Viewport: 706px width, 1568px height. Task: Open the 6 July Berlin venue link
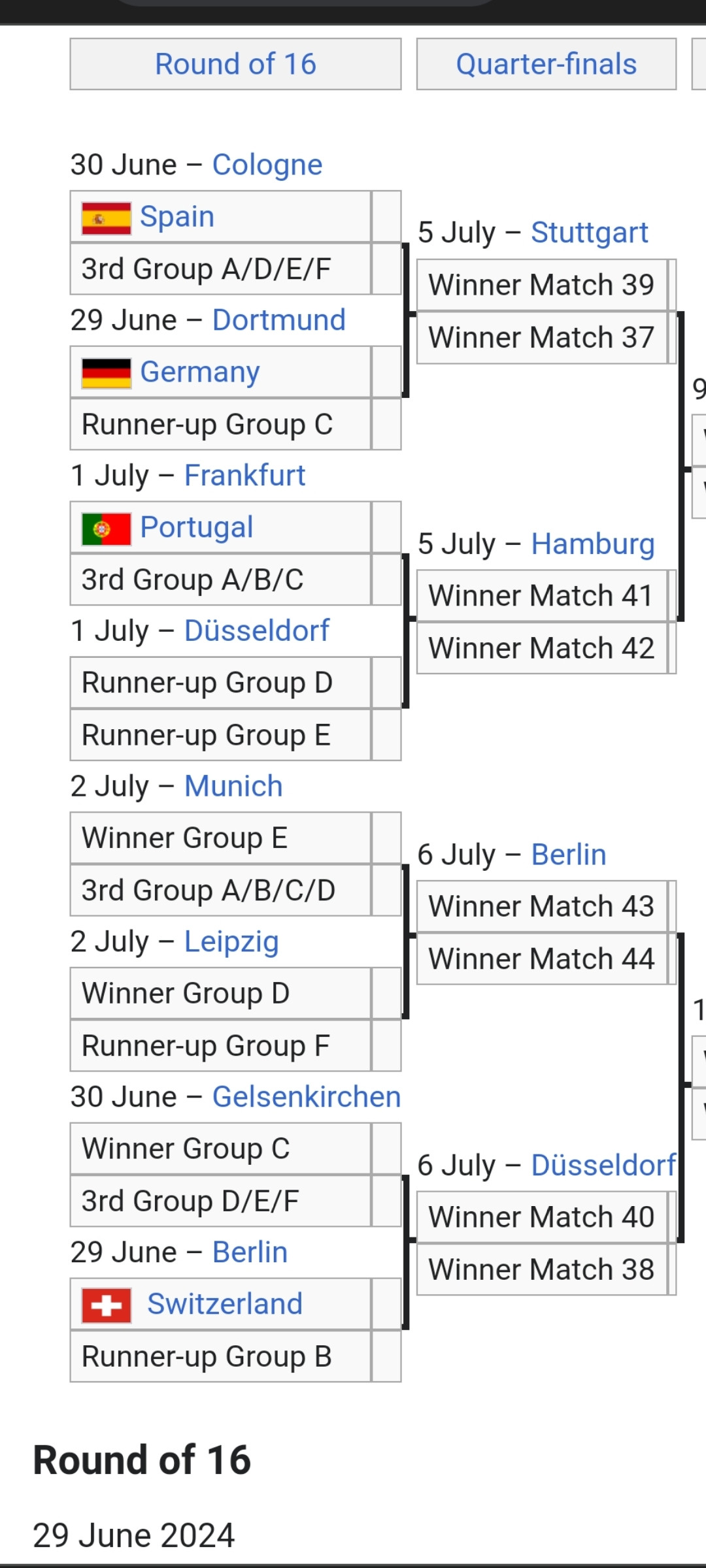[569, 855]
